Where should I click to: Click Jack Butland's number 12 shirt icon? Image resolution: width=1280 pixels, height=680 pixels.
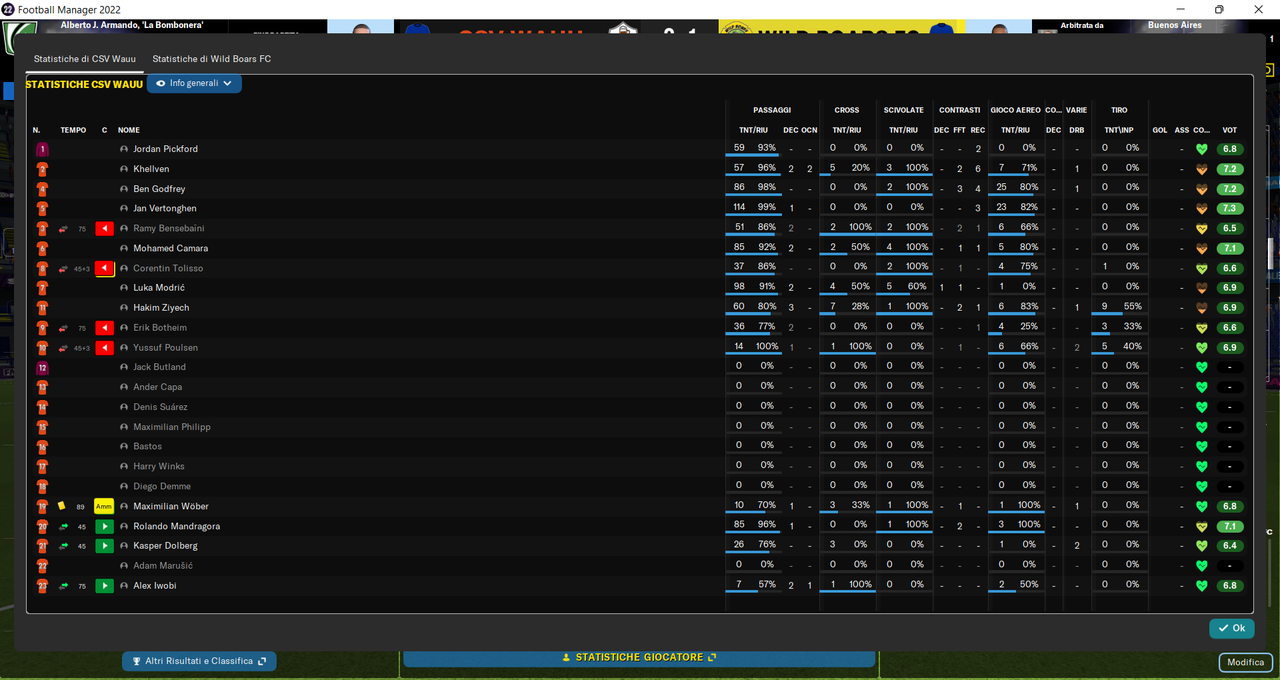click(42, 367)
